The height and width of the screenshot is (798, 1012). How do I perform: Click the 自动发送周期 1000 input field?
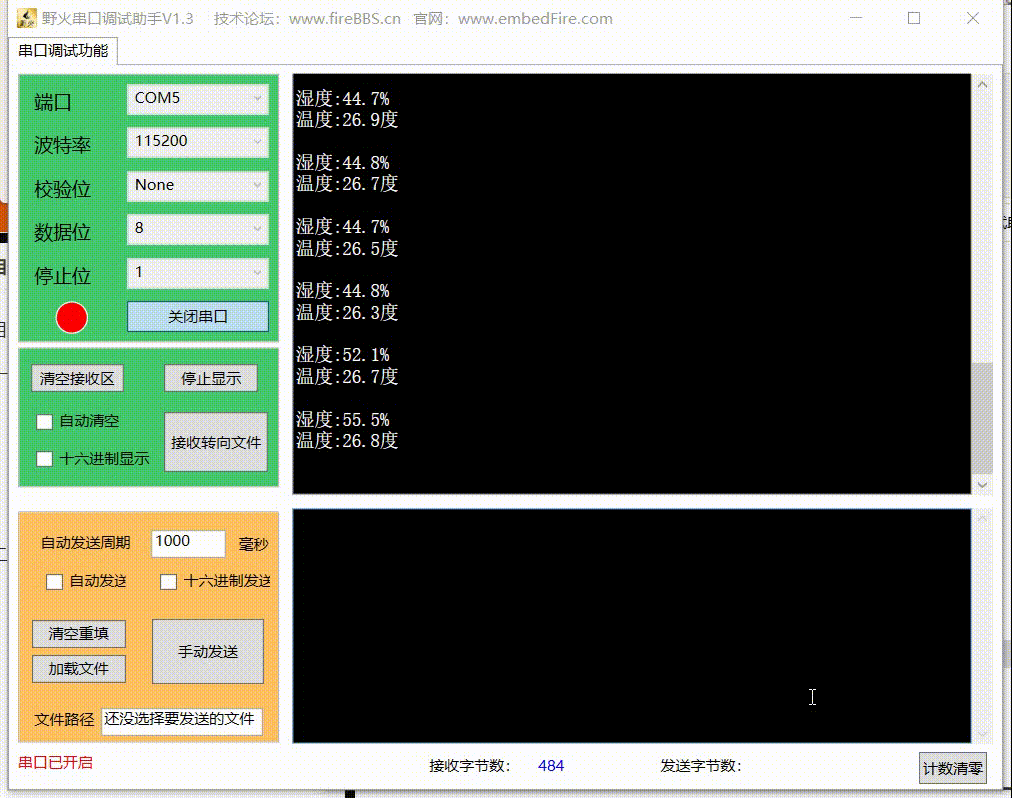[x=188, y=543]
